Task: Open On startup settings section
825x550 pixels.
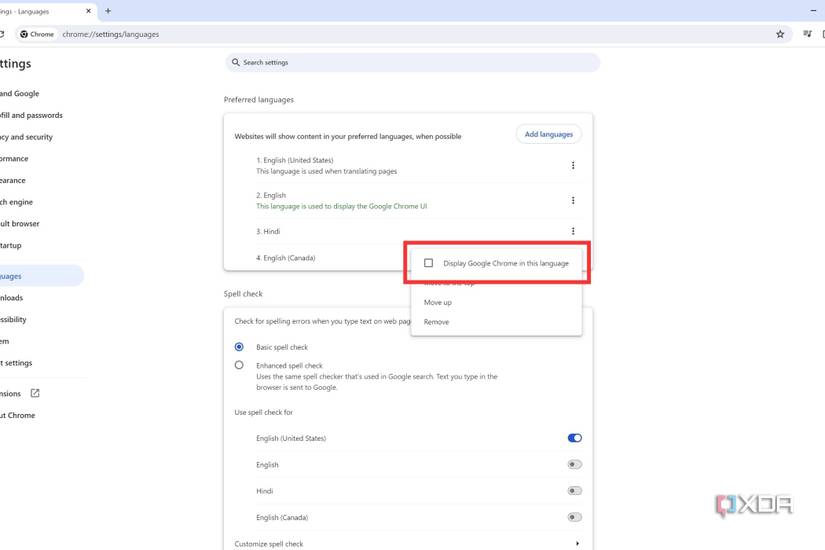Action: coord(11,245)
